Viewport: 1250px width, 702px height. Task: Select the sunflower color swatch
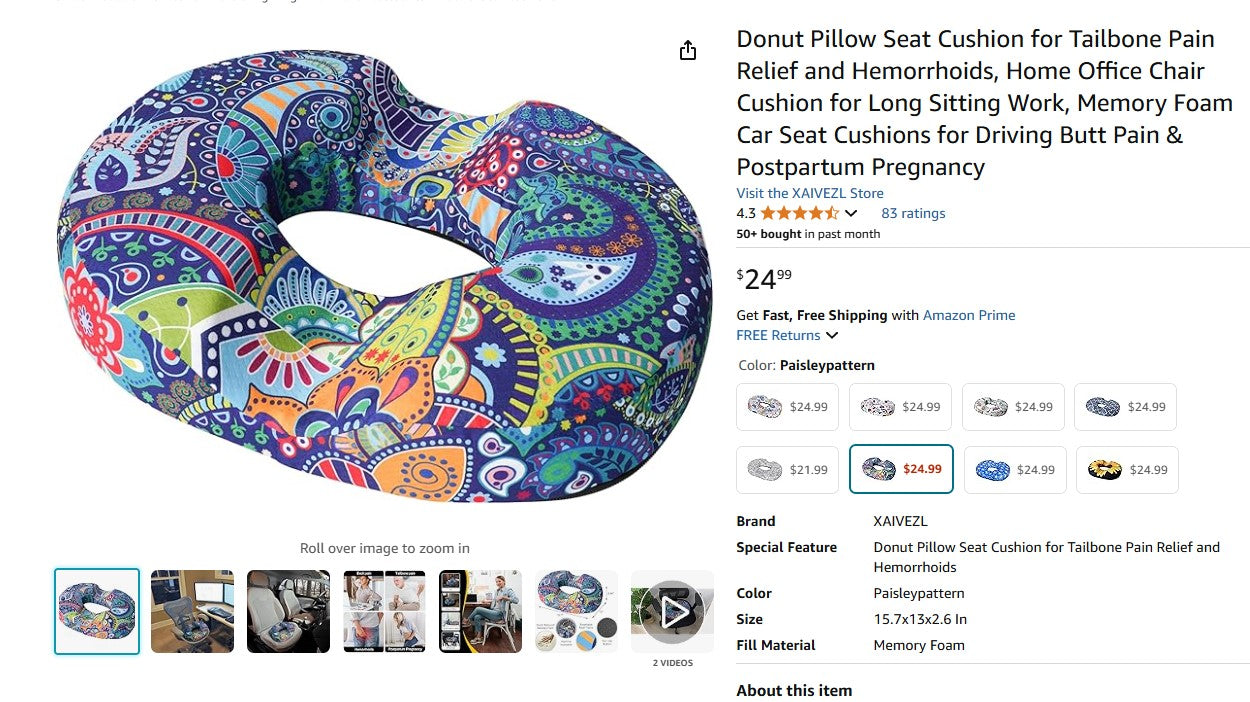coord(1127,469)
